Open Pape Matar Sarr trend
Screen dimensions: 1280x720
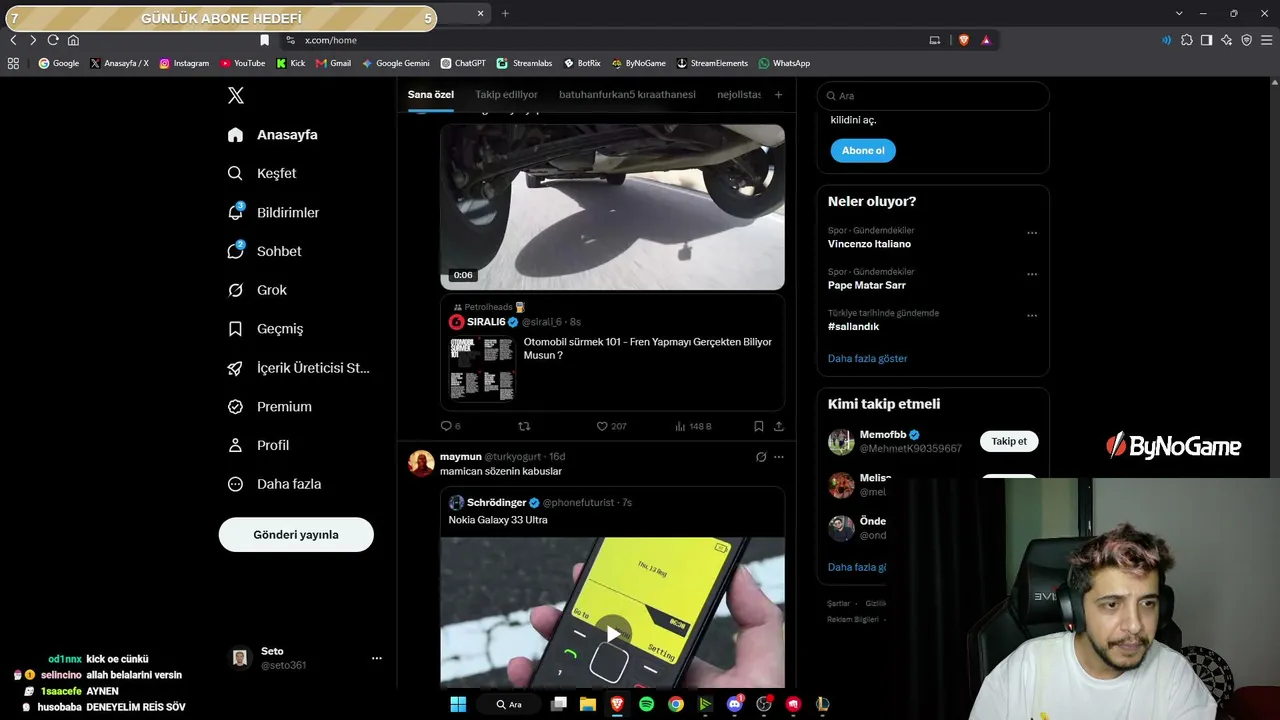[x=867, y=285]
